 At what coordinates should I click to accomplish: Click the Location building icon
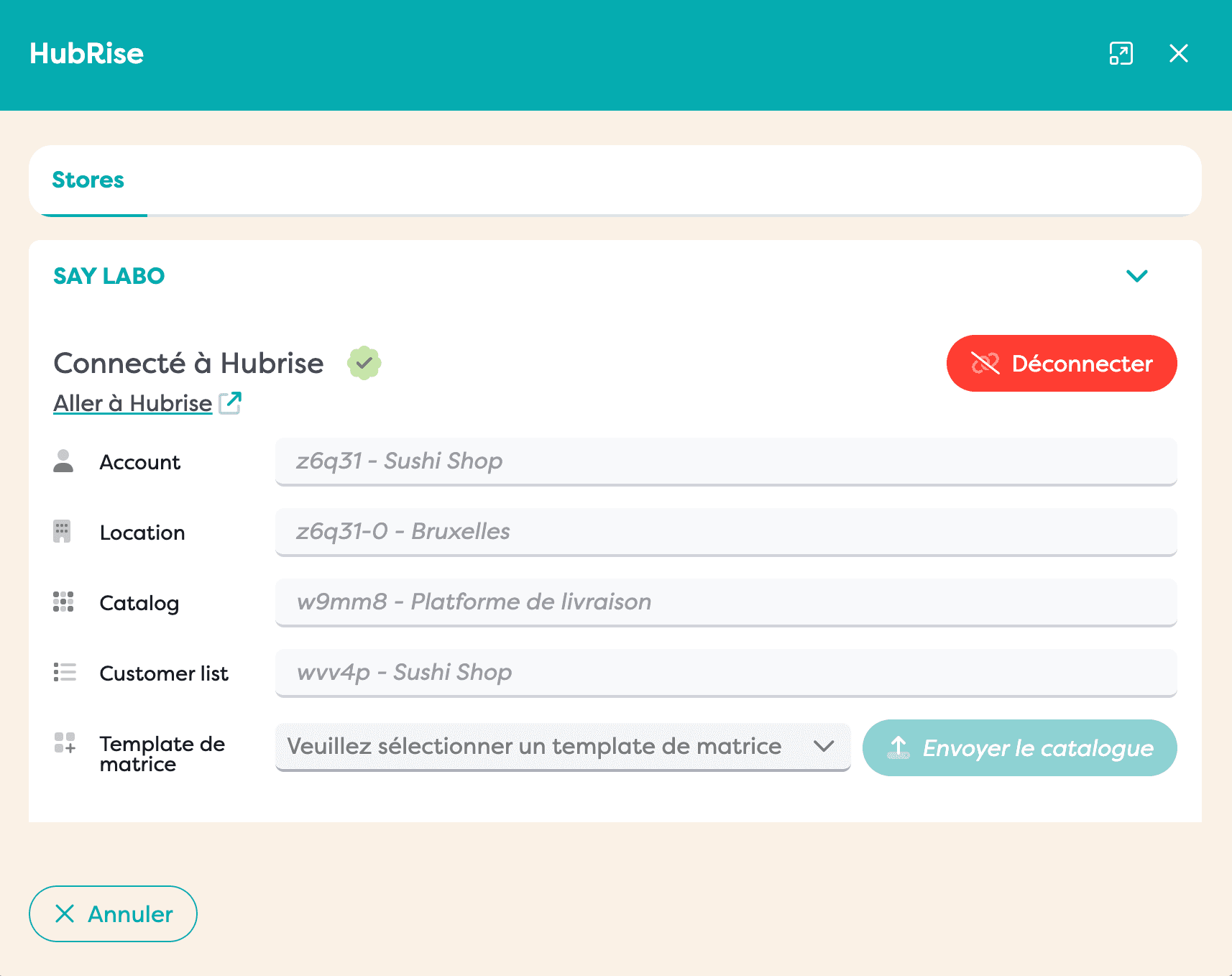63,532
